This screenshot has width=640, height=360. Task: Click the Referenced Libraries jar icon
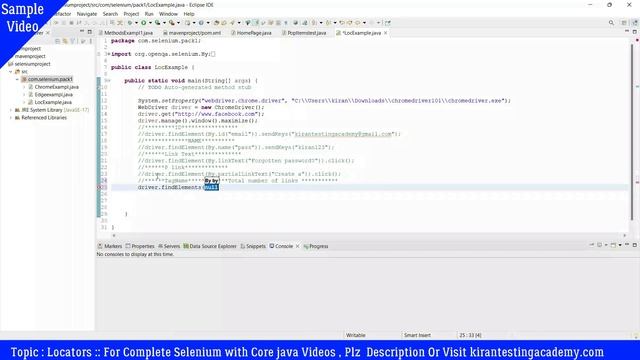click(x=17, y=118)
